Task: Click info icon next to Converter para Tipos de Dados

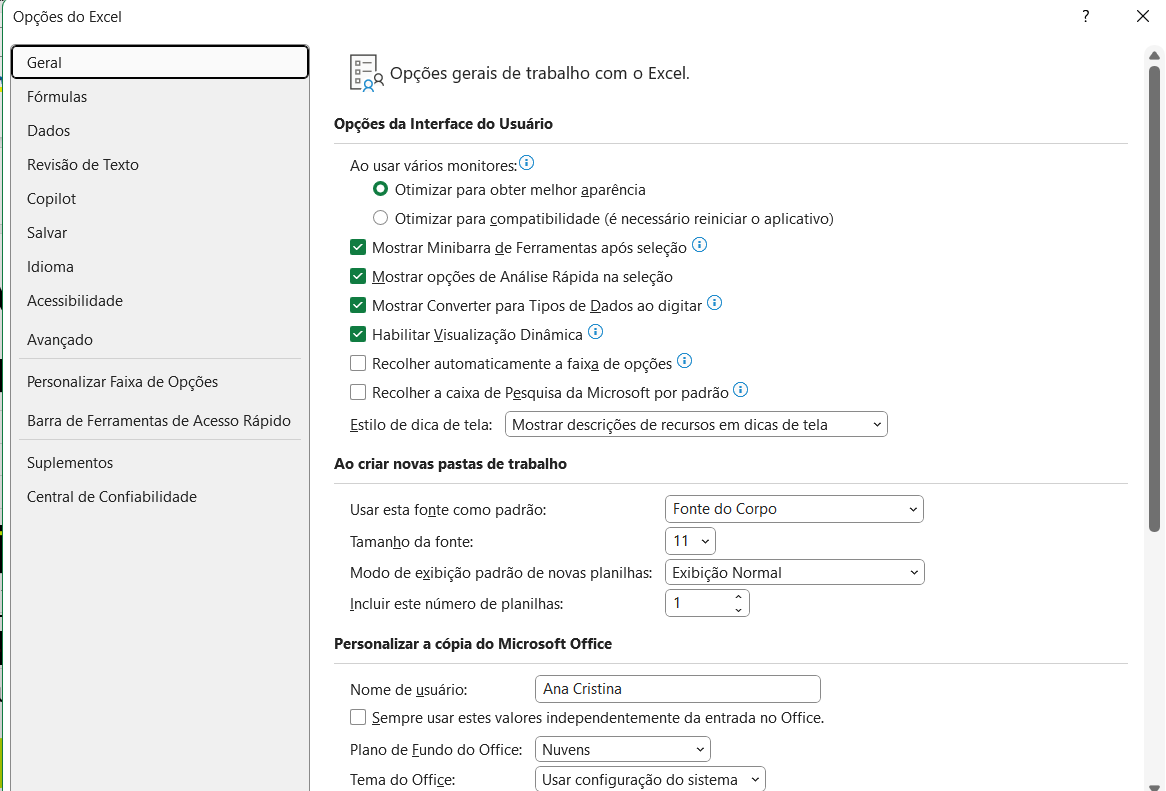Action: [714, 303]
